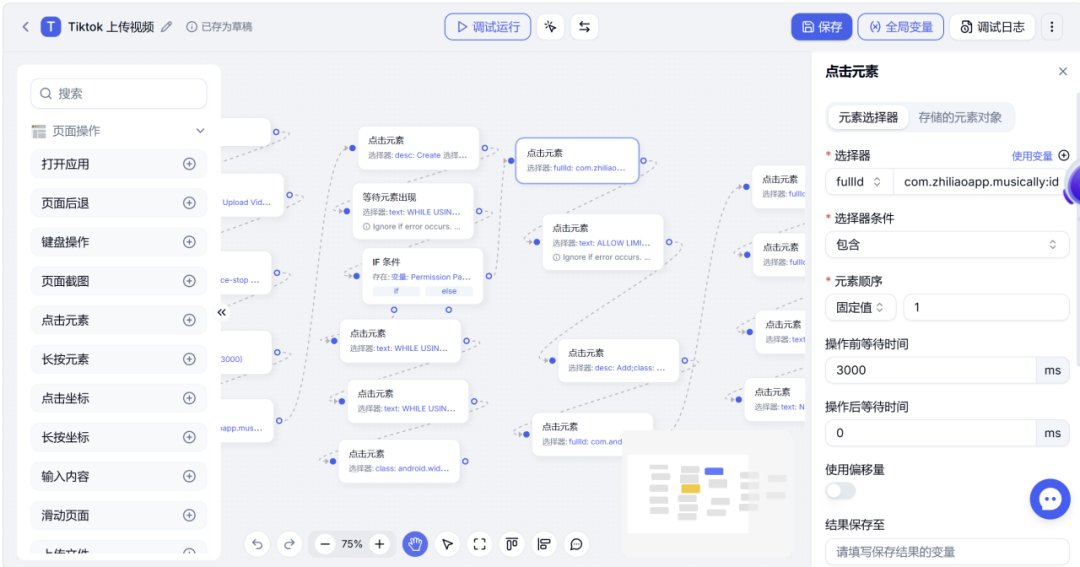Image resolution: width=1080 pixels, height=567 pixels.
Task: Select the node with desc: Create selector
Action: tap(418, 147)
